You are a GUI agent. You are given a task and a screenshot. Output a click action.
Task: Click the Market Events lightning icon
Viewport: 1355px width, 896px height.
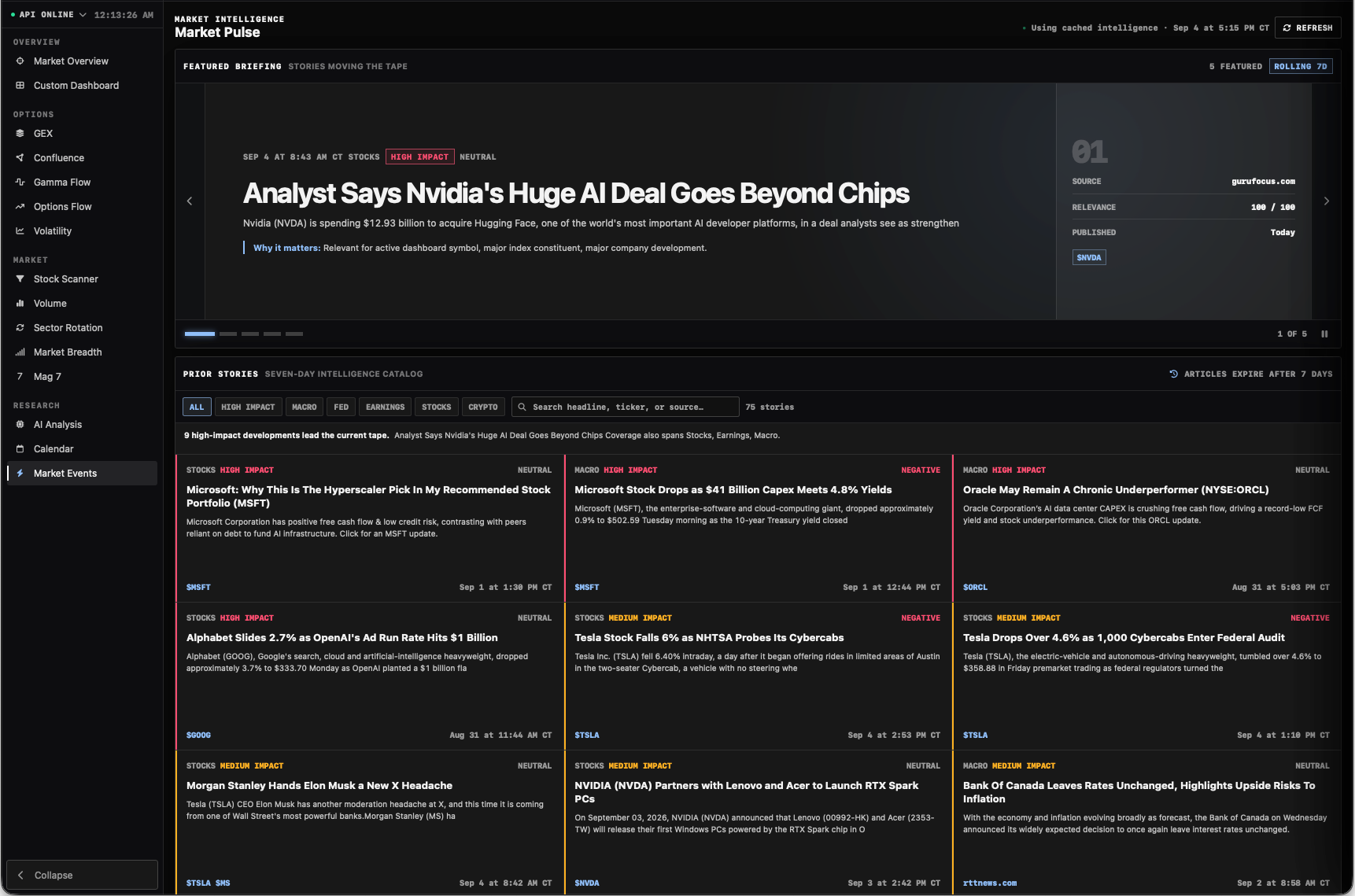[20, 474]
